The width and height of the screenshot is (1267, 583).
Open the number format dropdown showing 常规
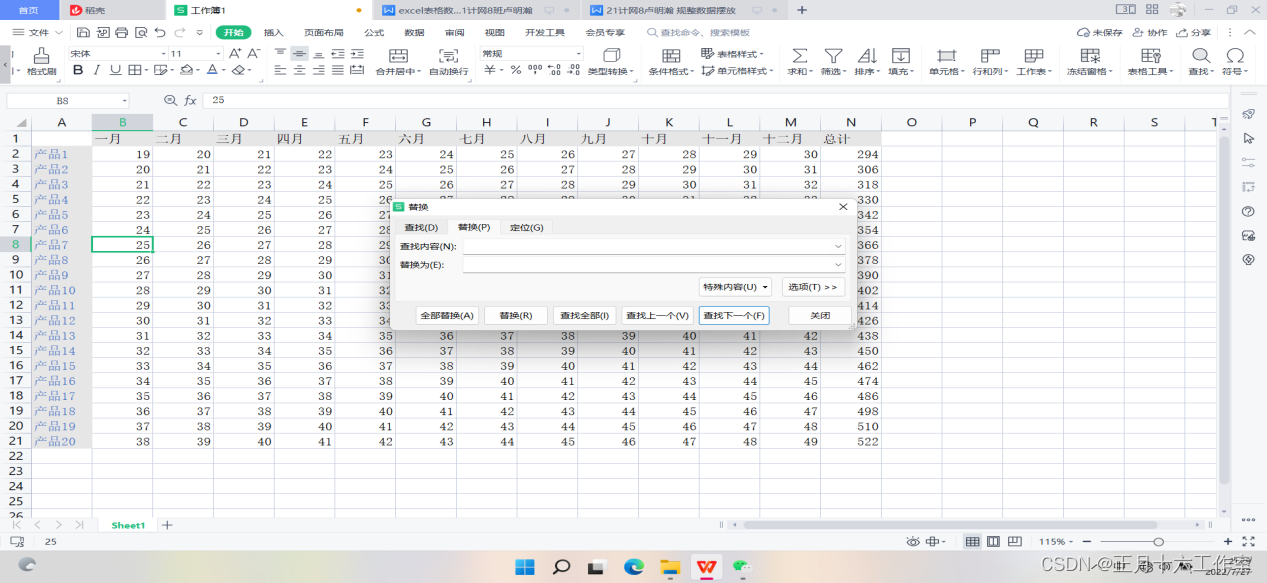tap(577, 53)
